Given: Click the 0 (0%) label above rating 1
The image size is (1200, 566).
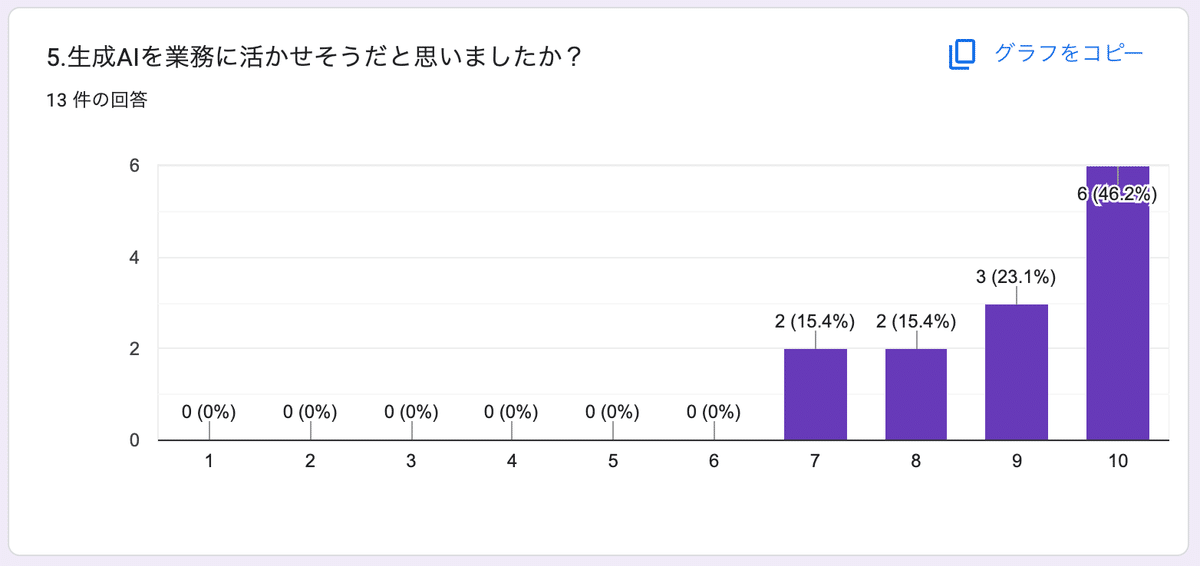Looking at the screenshot, I should click(x=209, y=412).
